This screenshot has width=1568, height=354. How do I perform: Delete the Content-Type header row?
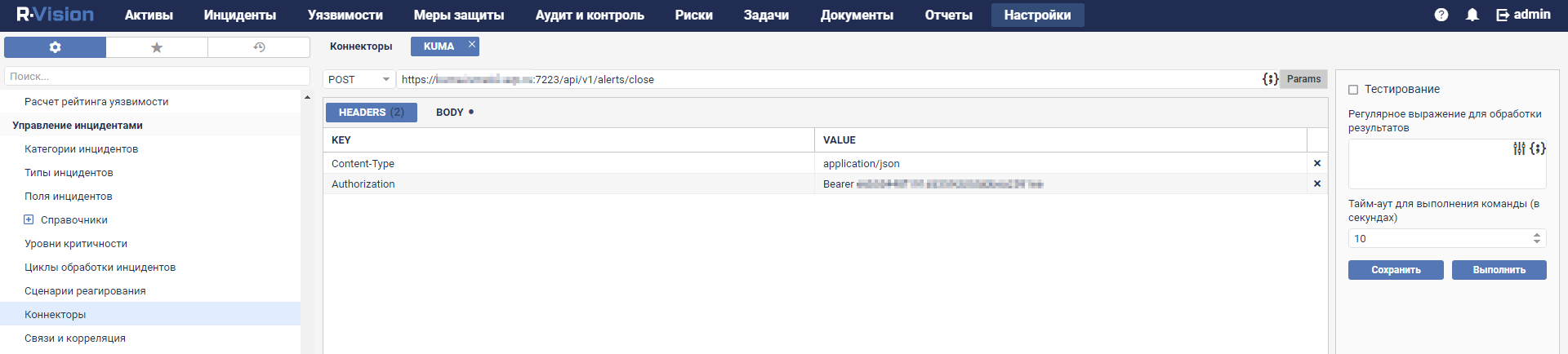point(1316,163)
